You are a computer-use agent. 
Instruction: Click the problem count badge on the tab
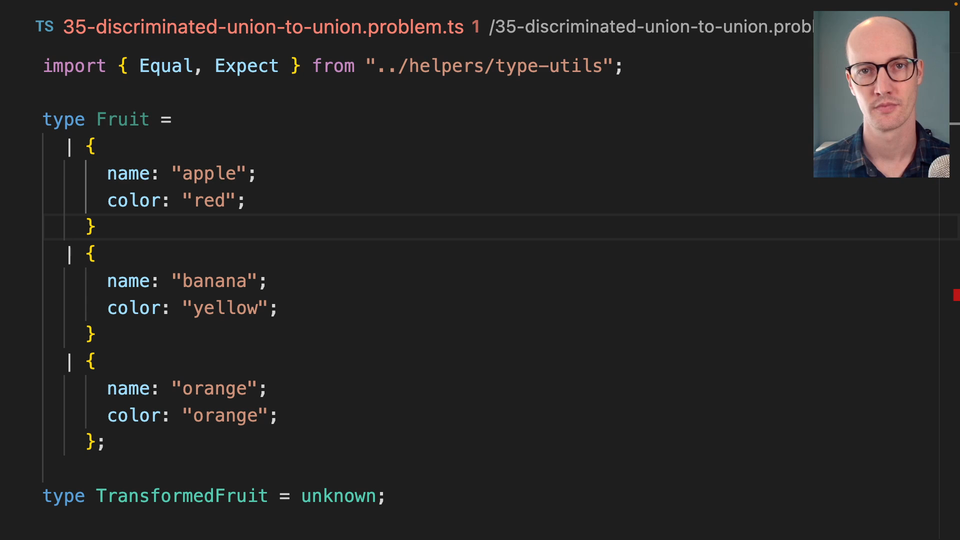[475, 27]
